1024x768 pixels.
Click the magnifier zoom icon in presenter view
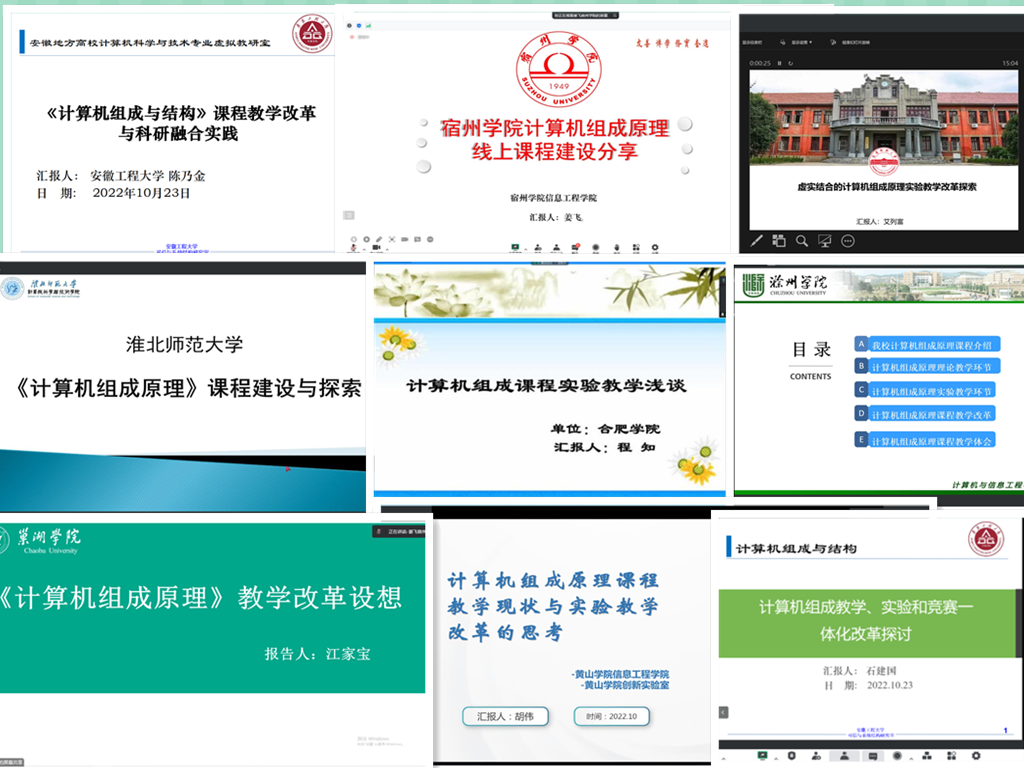(x=802, y=241)
